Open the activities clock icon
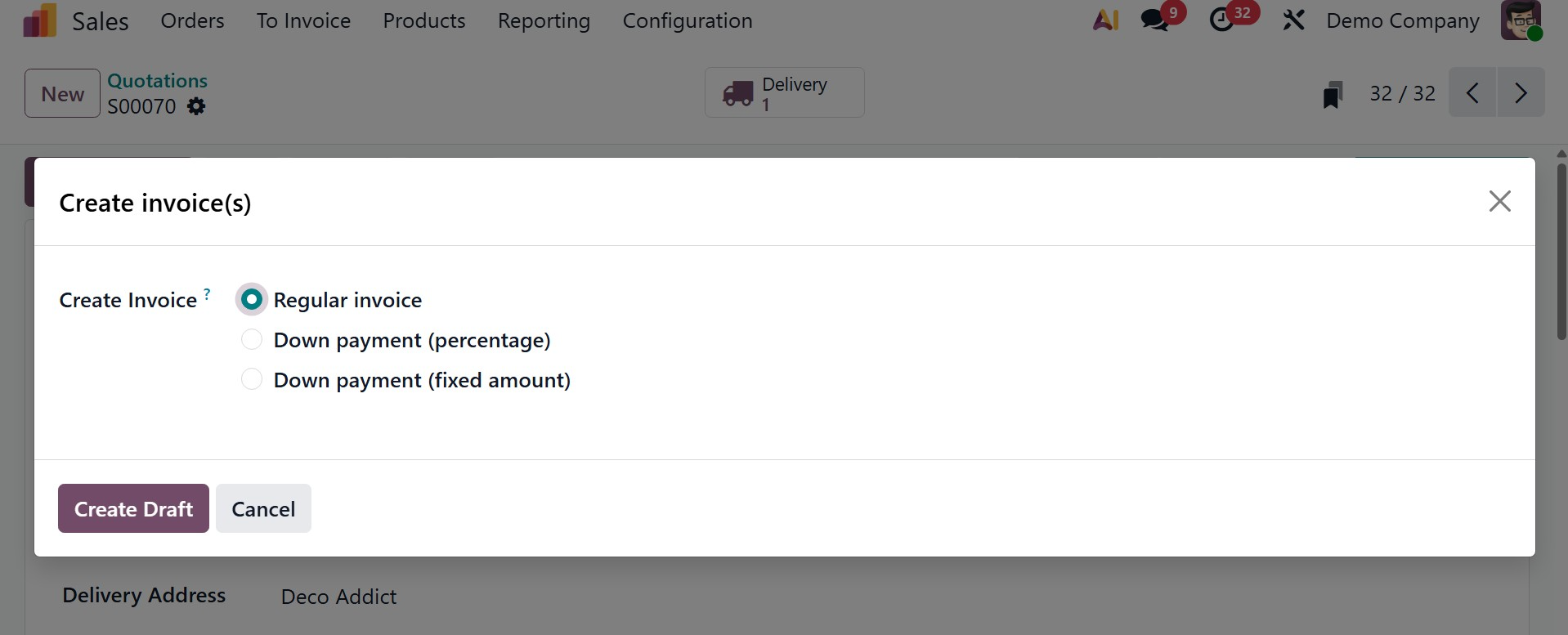The height and width of the screenshot is (635, 1568). click(1221, 20)
